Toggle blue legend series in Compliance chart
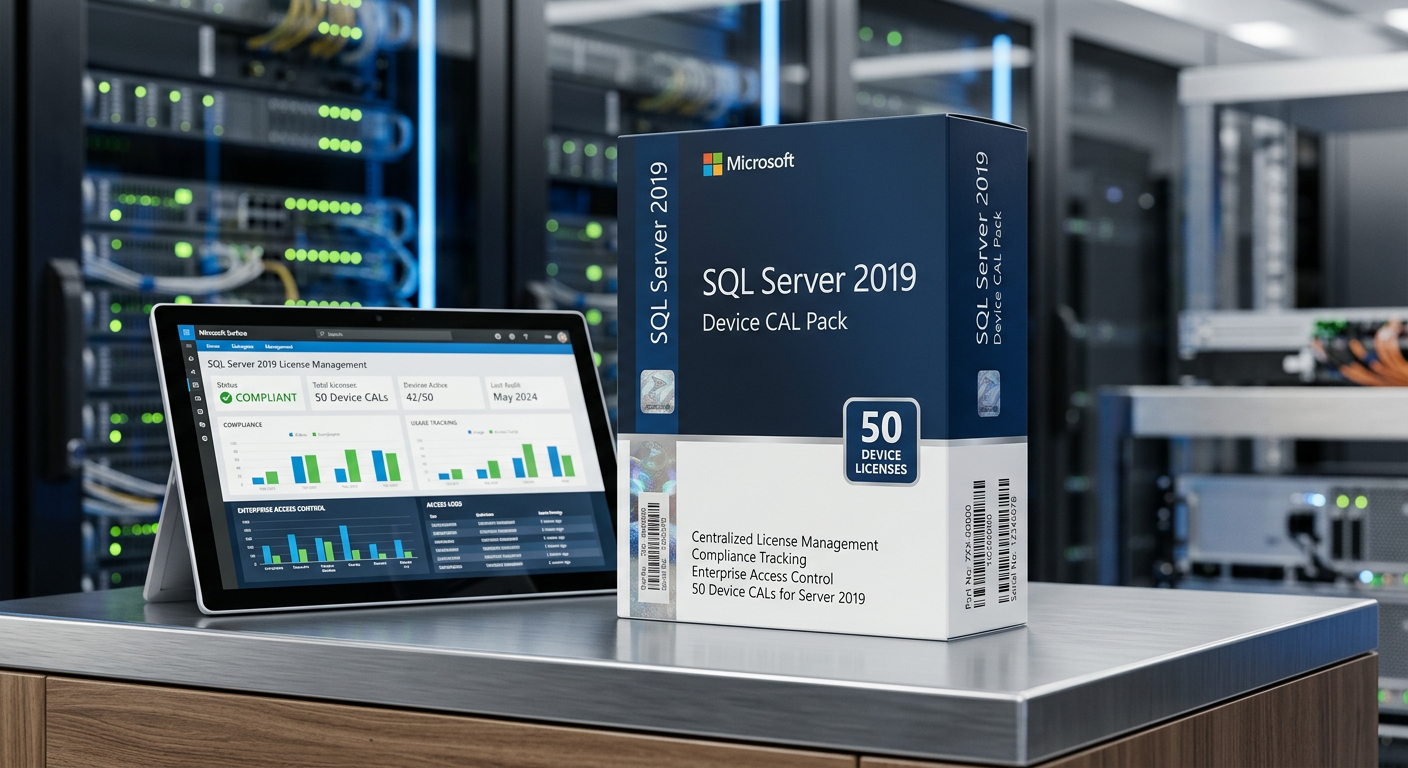This screenshot has height=768, width=1408. 289,435
